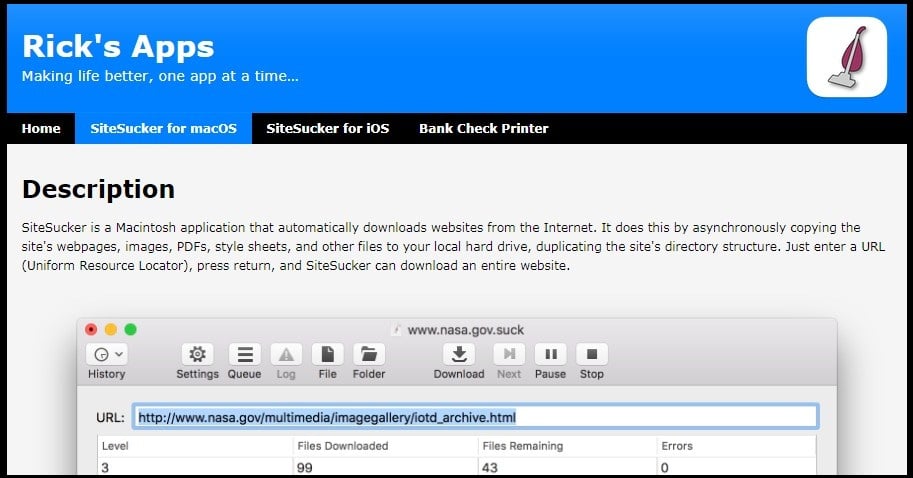This screenshot has height=478, width=913.
Task: Open the History clock dropdown
Action: 107,354
